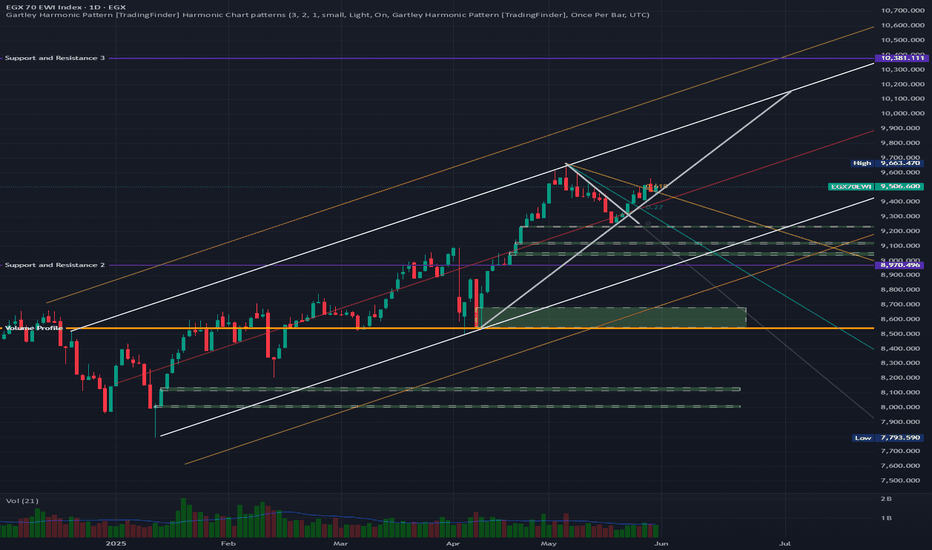This screenshot has height=550, width=932.
Task: Click the 10,600.000 price axis value
Action: click(902, 26)
